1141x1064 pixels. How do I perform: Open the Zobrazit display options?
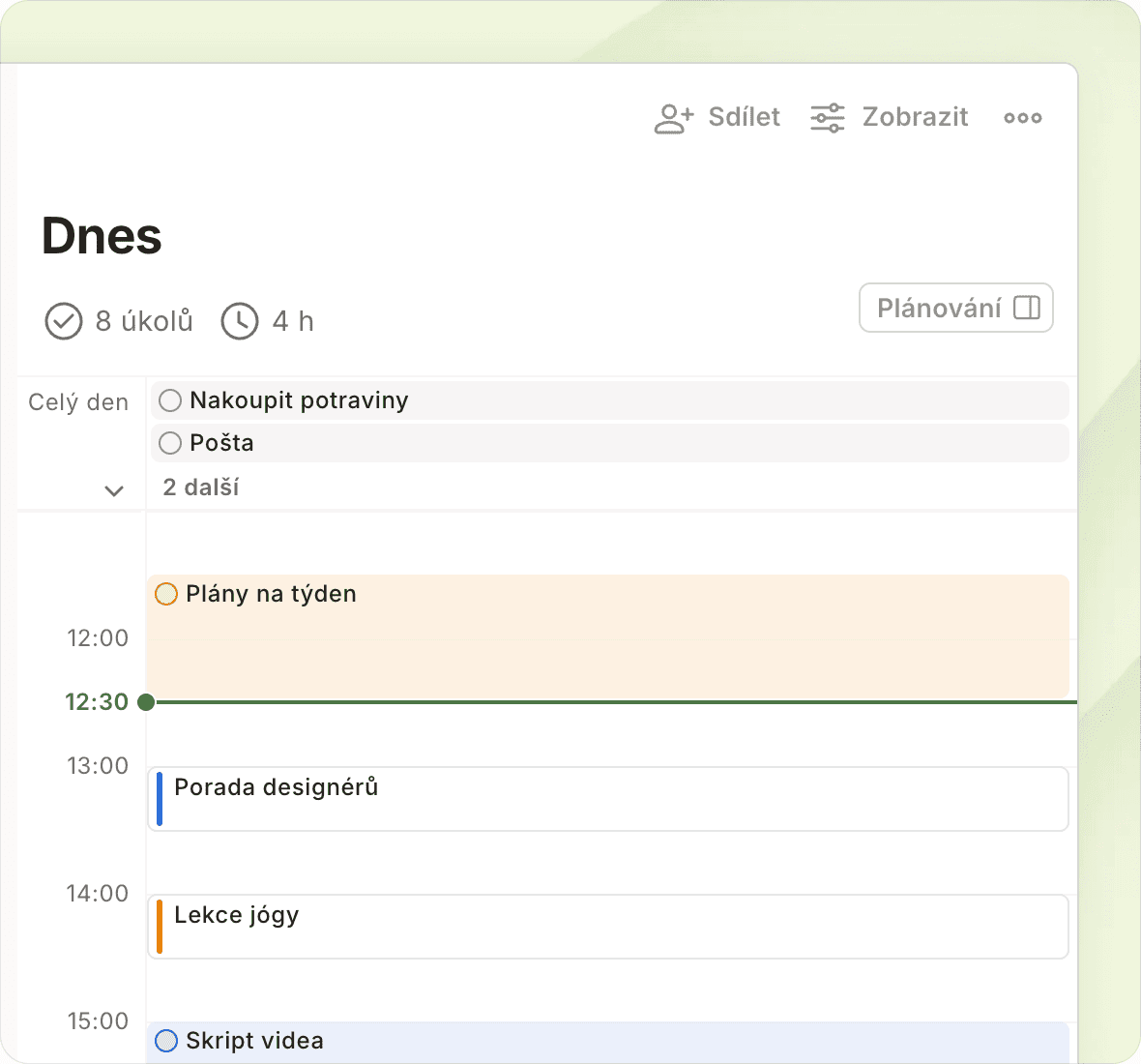coord(915,117)
